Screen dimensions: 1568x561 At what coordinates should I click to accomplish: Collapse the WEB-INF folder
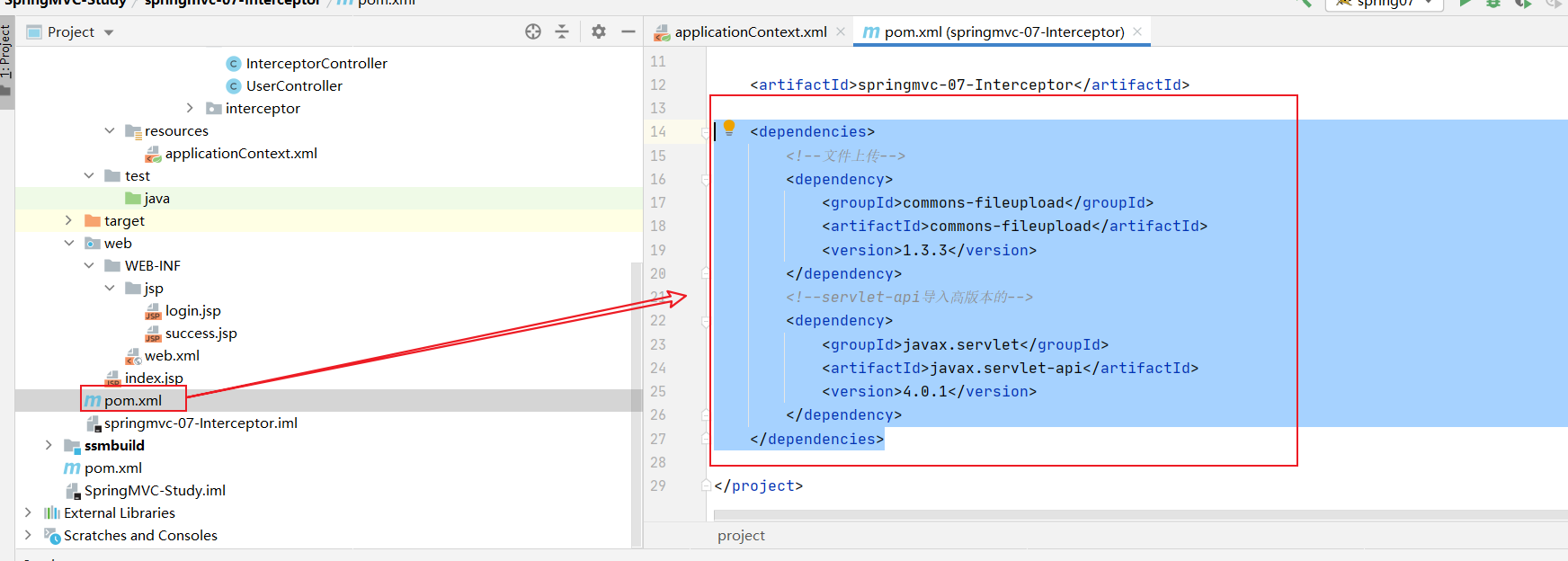[89, 265]
